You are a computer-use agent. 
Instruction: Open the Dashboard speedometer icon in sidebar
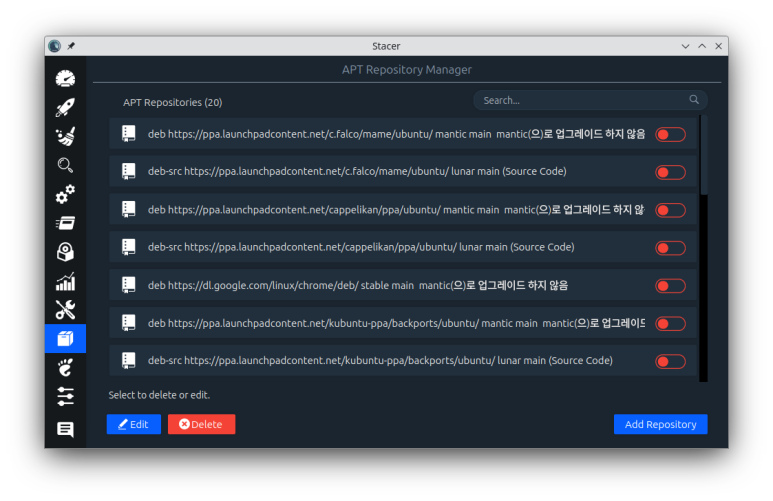[x=65, y=79]
